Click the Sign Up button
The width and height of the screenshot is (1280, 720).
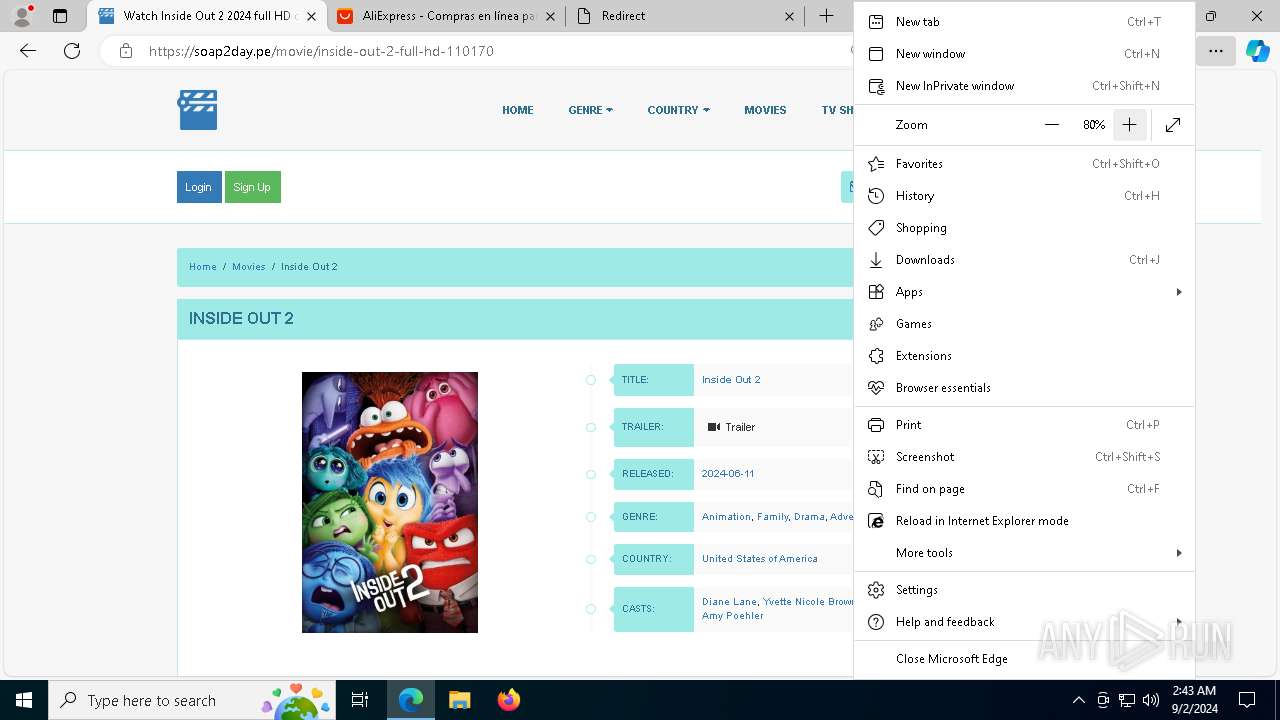(252, 187)
